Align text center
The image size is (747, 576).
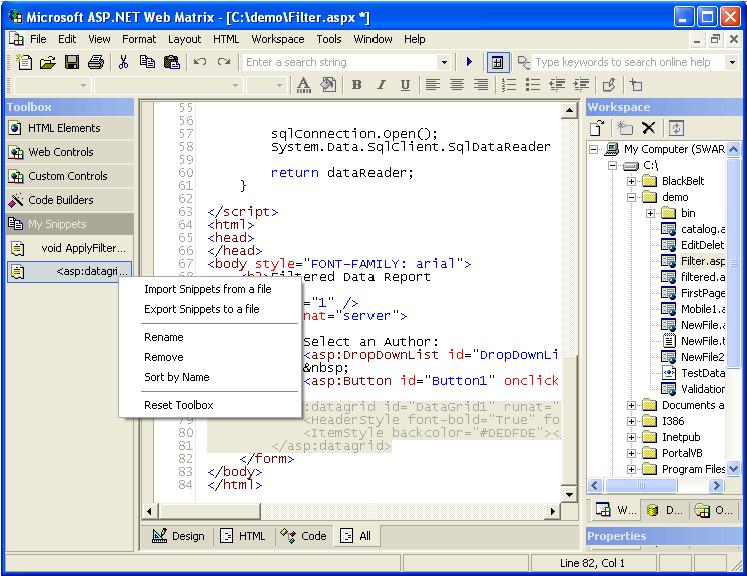457,85
